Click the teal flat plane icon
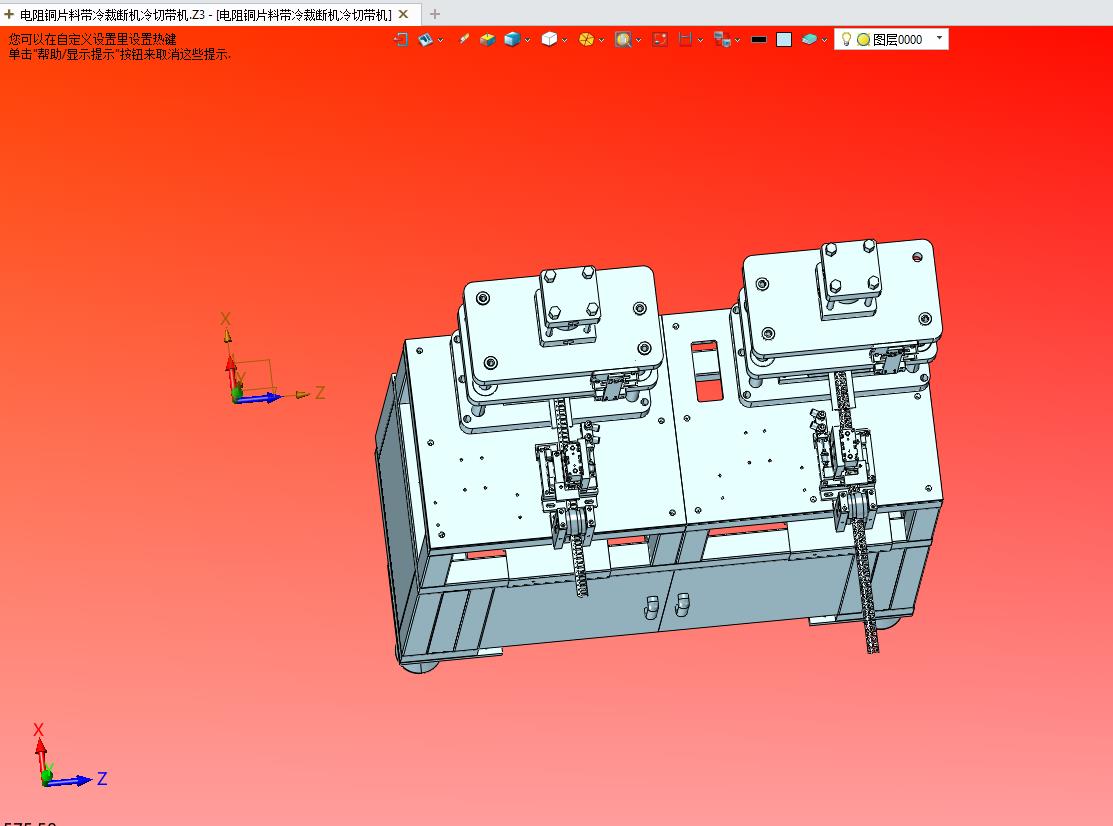This screenshot has height=826, width=1113. 809,40
